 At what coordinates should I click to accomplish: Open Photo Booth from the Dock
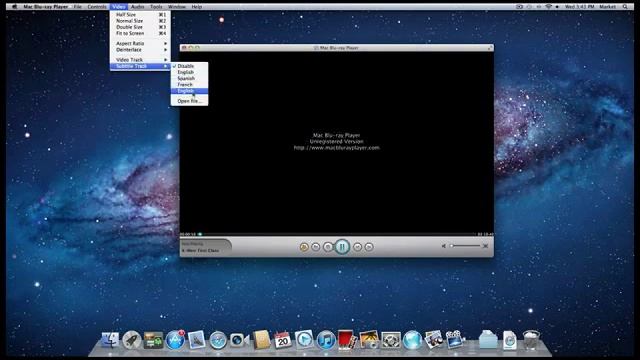[x=346, y=340]
